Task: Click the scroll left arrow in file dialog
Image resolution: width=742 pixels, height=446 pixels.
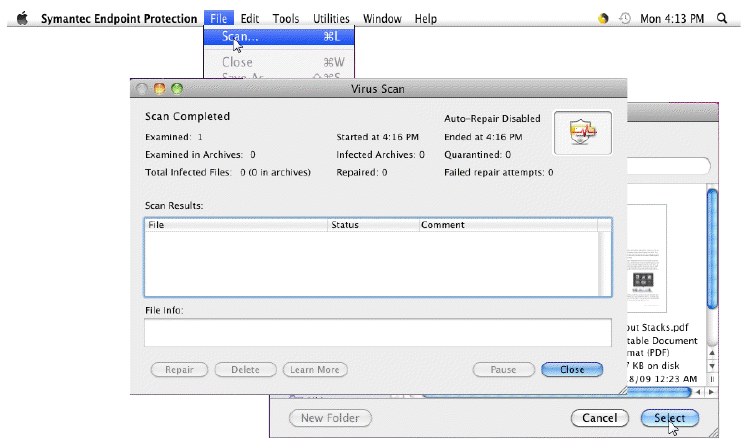Action: pyautogui.click(x=698, y=392)
